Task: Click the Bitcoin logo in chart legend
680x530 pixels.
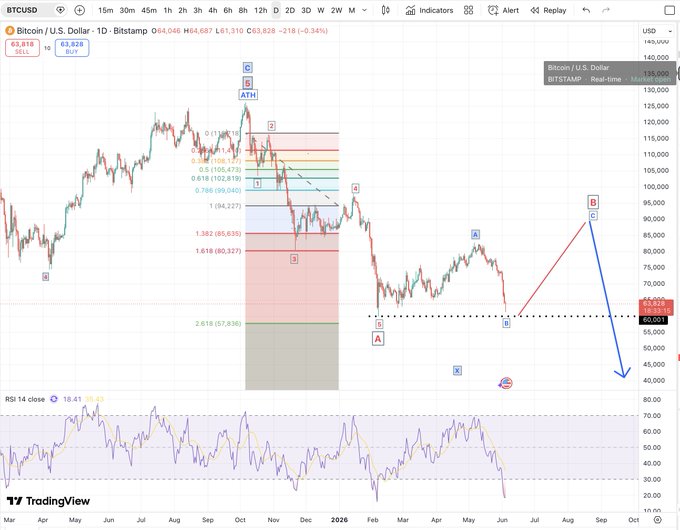Action: [10, 31]
